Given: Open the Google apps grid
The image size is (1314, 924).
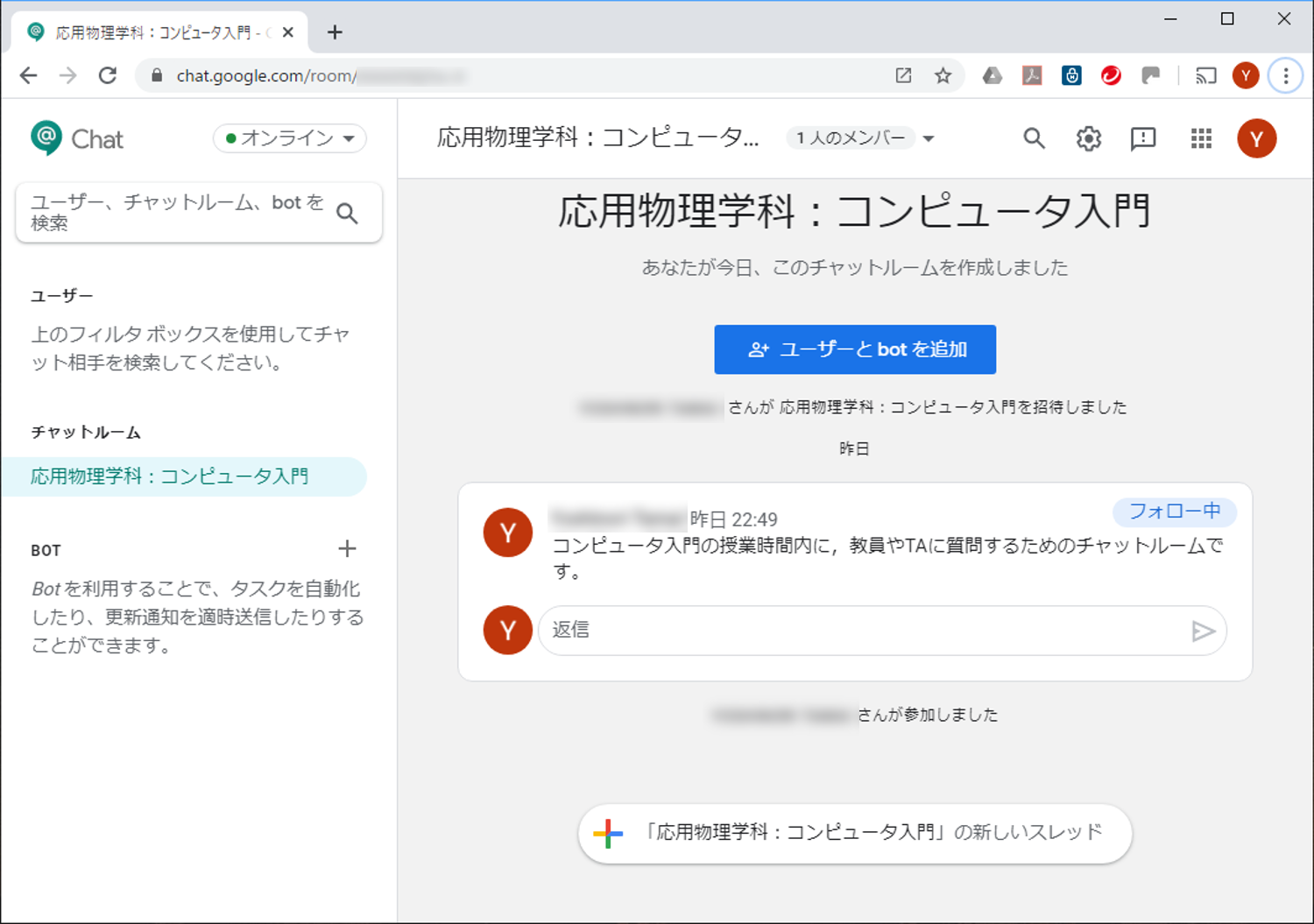Looking at the screenshot, I should [1201, 138].
